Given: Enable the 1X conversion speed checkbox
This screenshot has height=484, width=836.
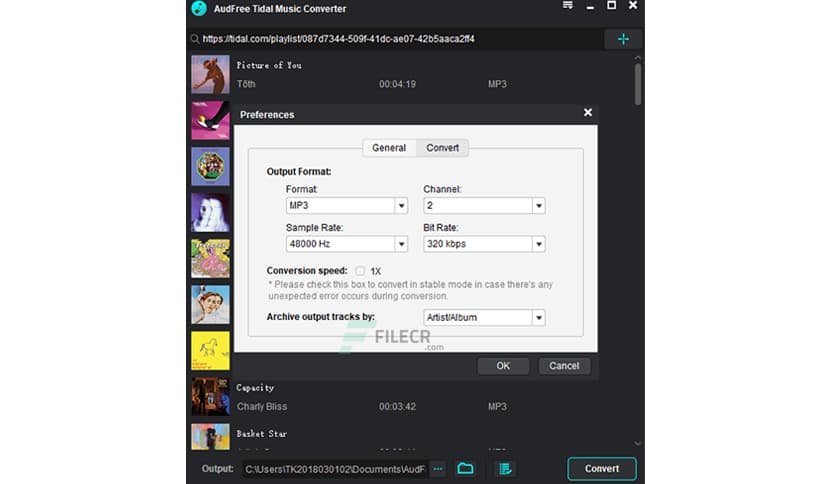Looking at the screenshot, I should tap(360, 271).
